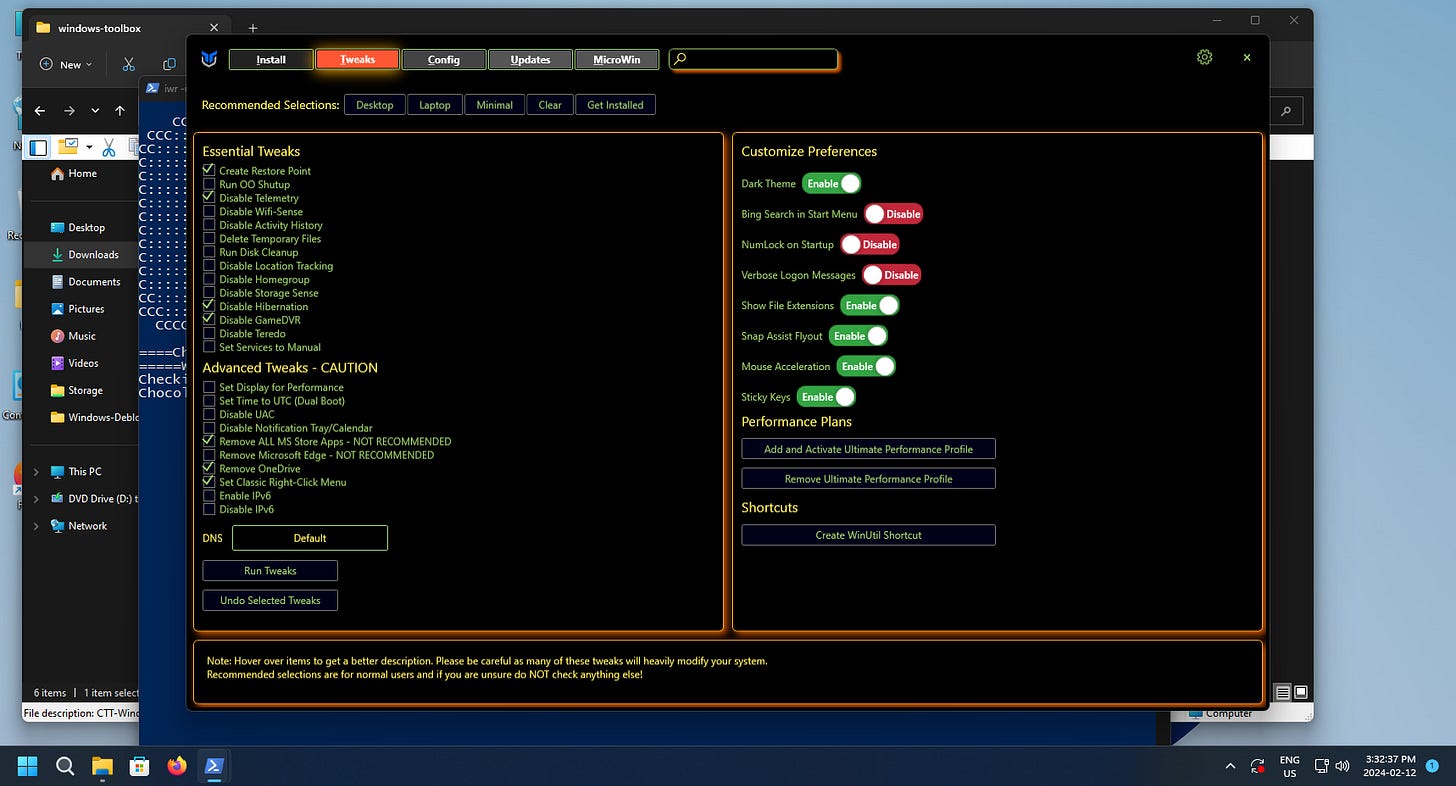Check Disable Wifi-Sense

pyautogui.click(x=209, y=211)
